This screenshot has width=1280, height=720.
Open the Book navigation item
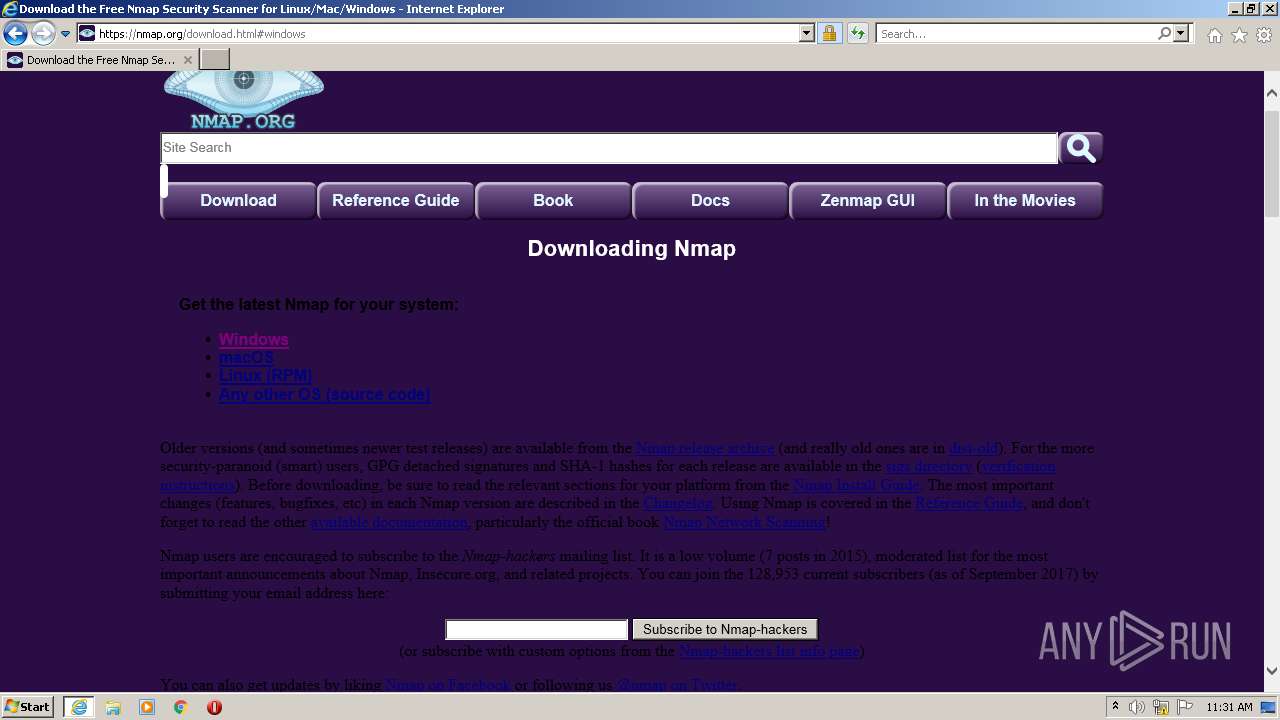553,200
